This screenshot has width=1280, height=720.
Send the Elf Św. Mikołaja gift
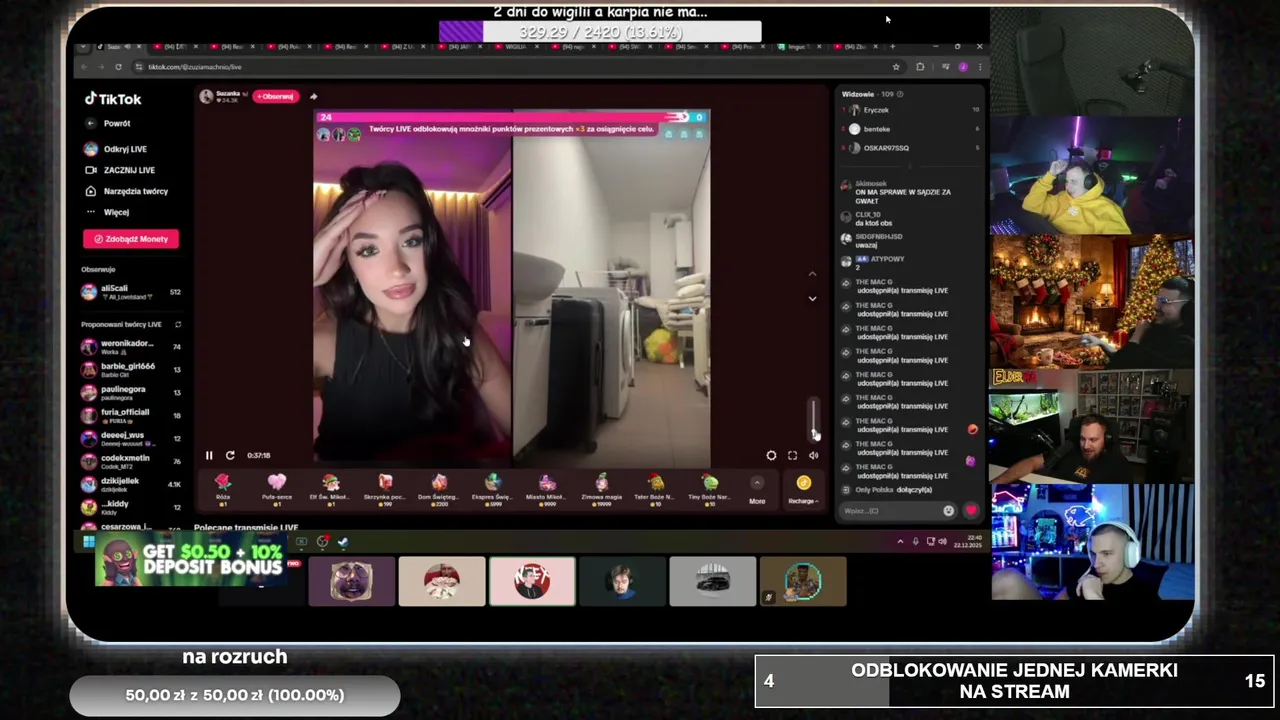point(331,489)
